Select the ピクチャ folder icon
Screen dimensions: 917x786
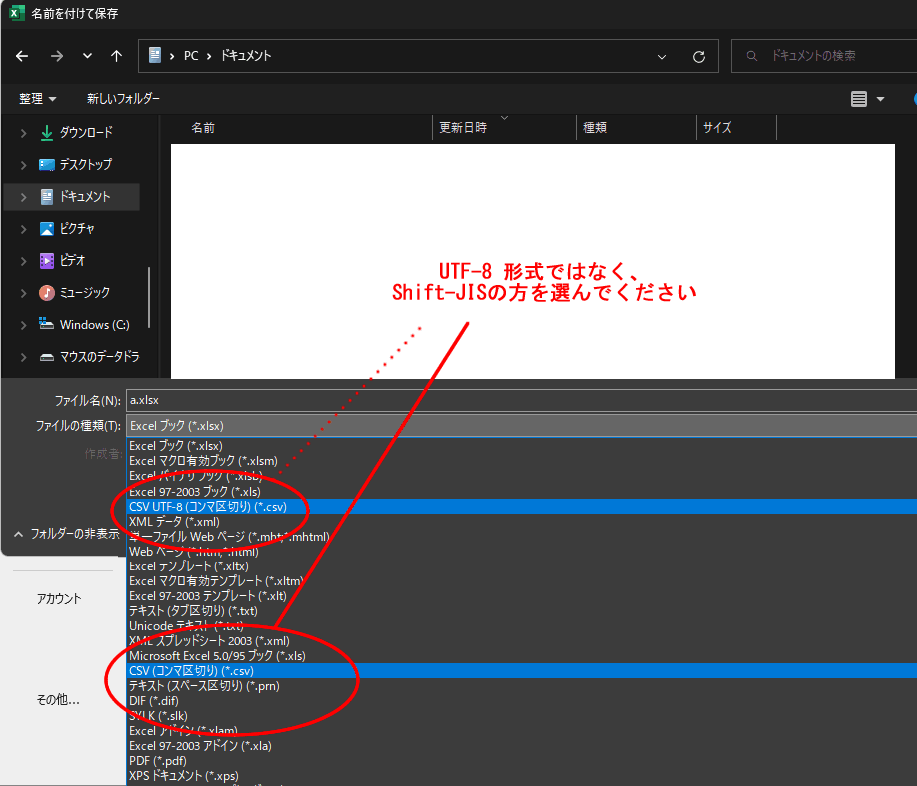pyautogui.click(x=47, y=229)
